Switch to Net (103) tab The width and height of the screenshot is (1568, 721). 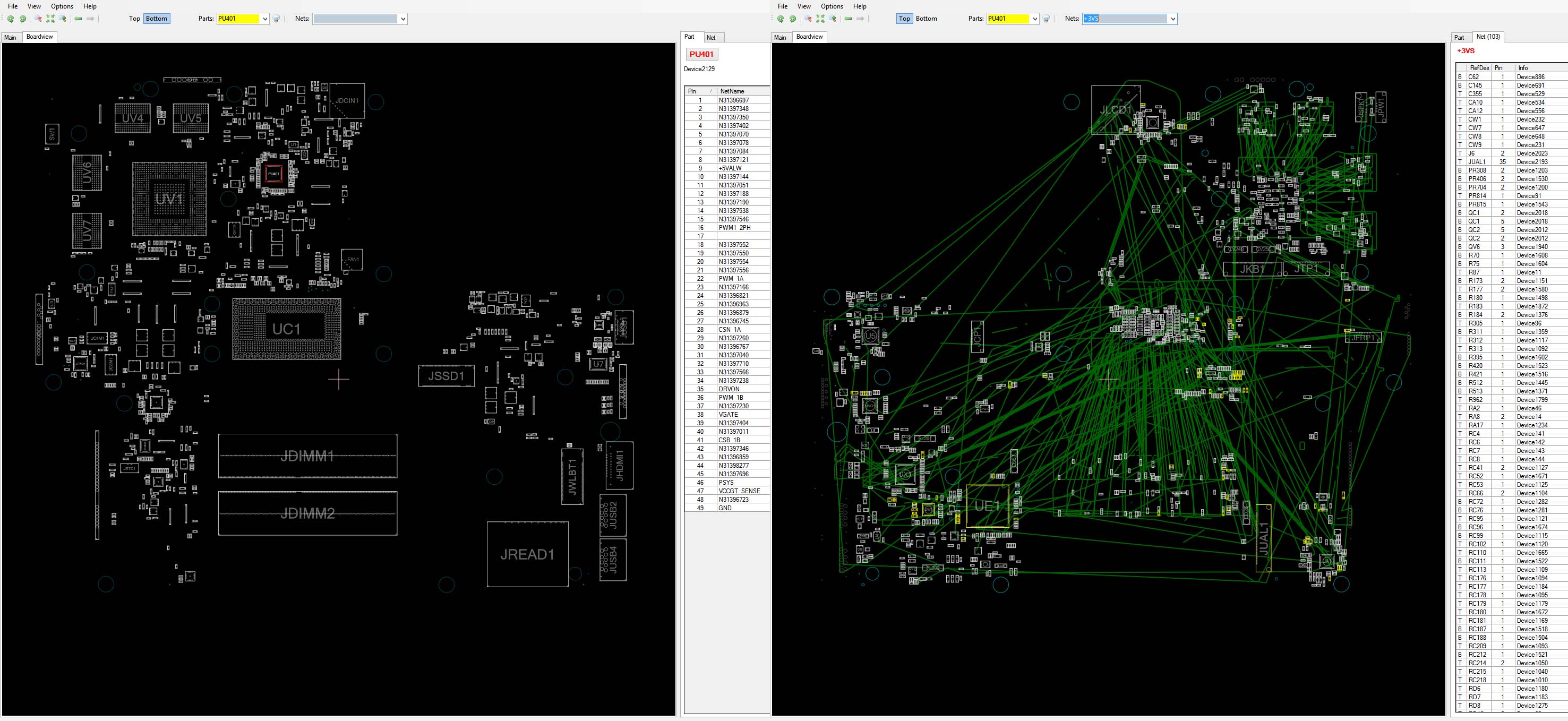(1488, 37)
